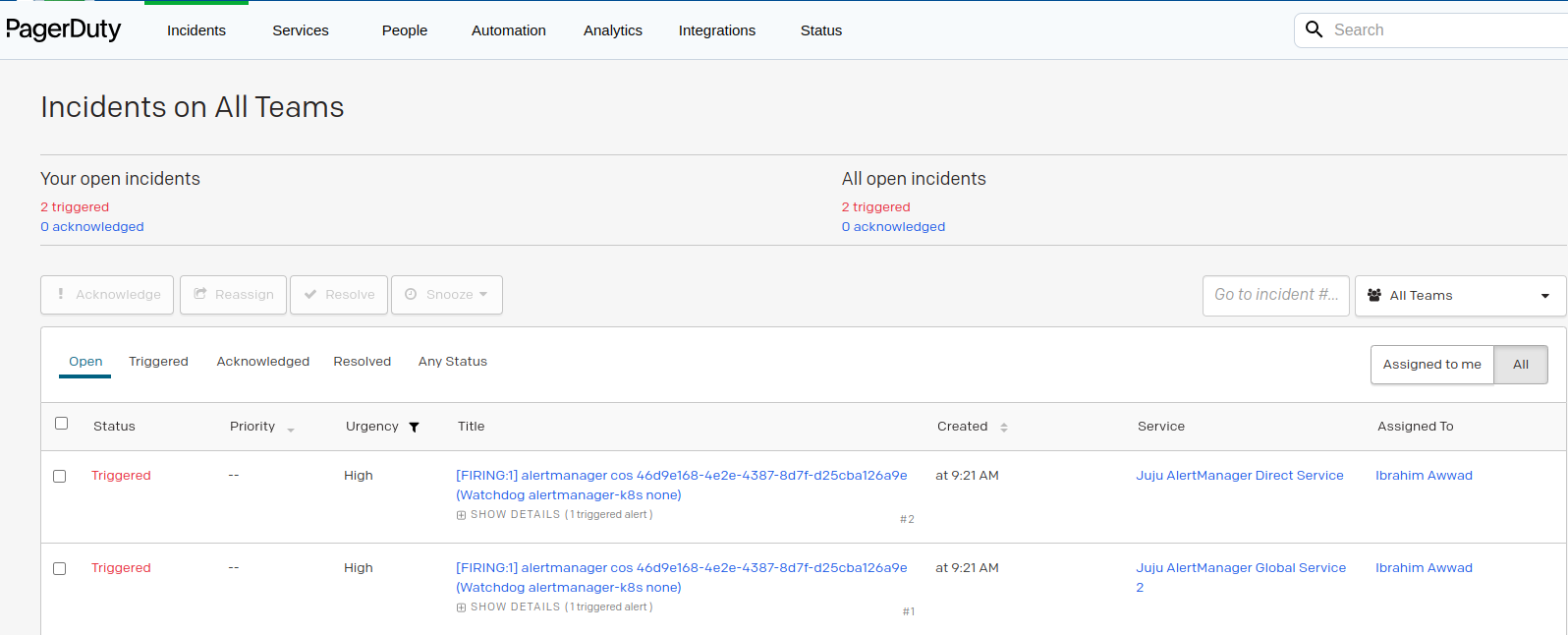Viewport: 1568px width, 635px height.
Task: Click the Priority column sort arrow
Action: pos(291,430)
